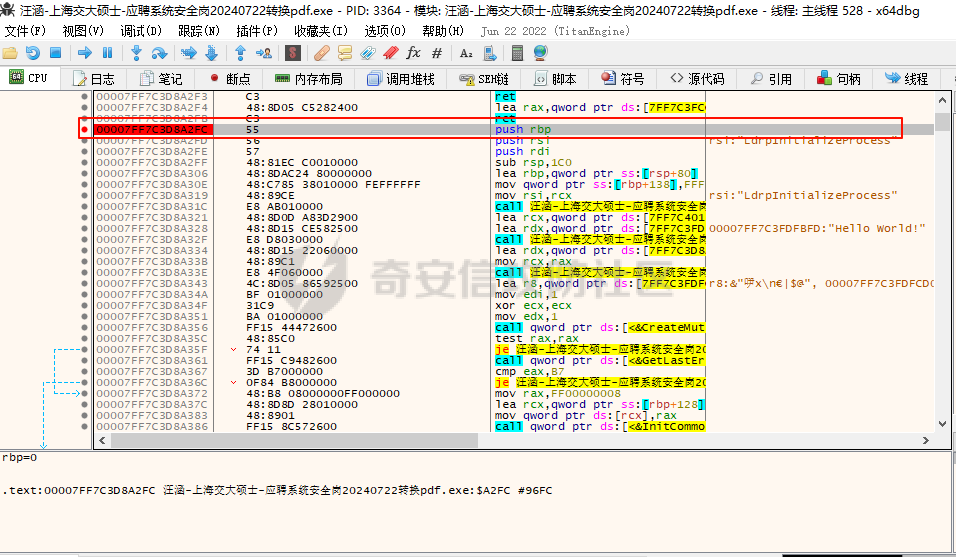Click the disassembly vertical scrollbar down arrow
The width and height of the screenshot is (956, 557).
(x=943, y=424)
